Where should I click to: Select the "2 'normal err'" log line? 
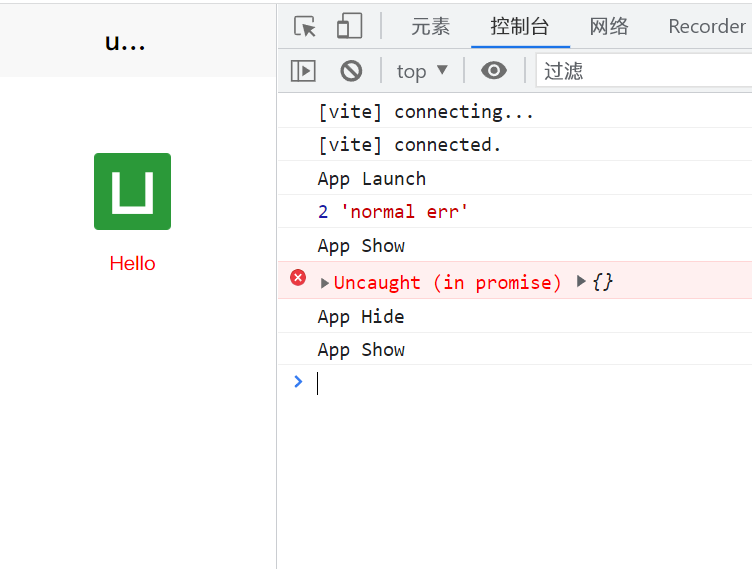click(515, 211)
